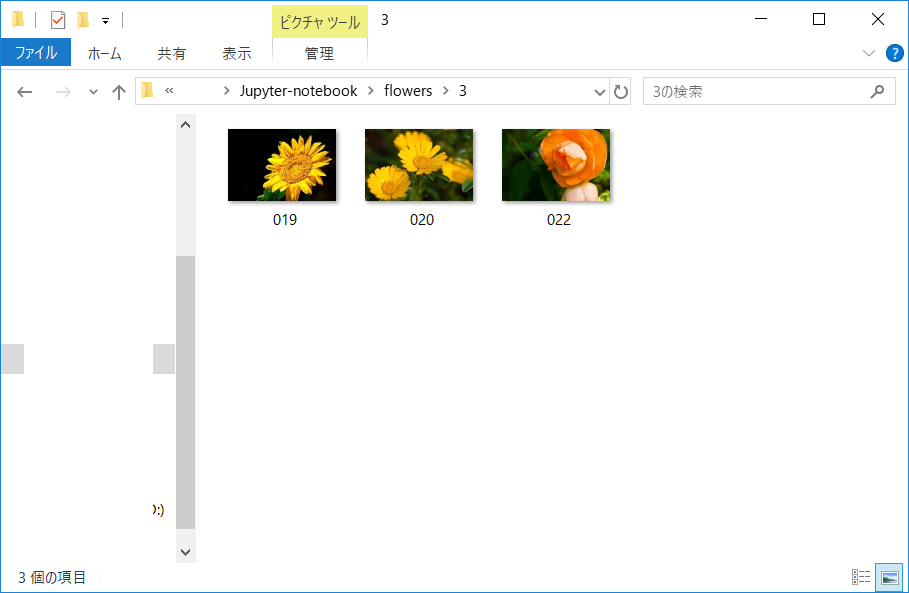Go up one folder level
This screenshot has height=593, width=909.
(x=119, y=92)
